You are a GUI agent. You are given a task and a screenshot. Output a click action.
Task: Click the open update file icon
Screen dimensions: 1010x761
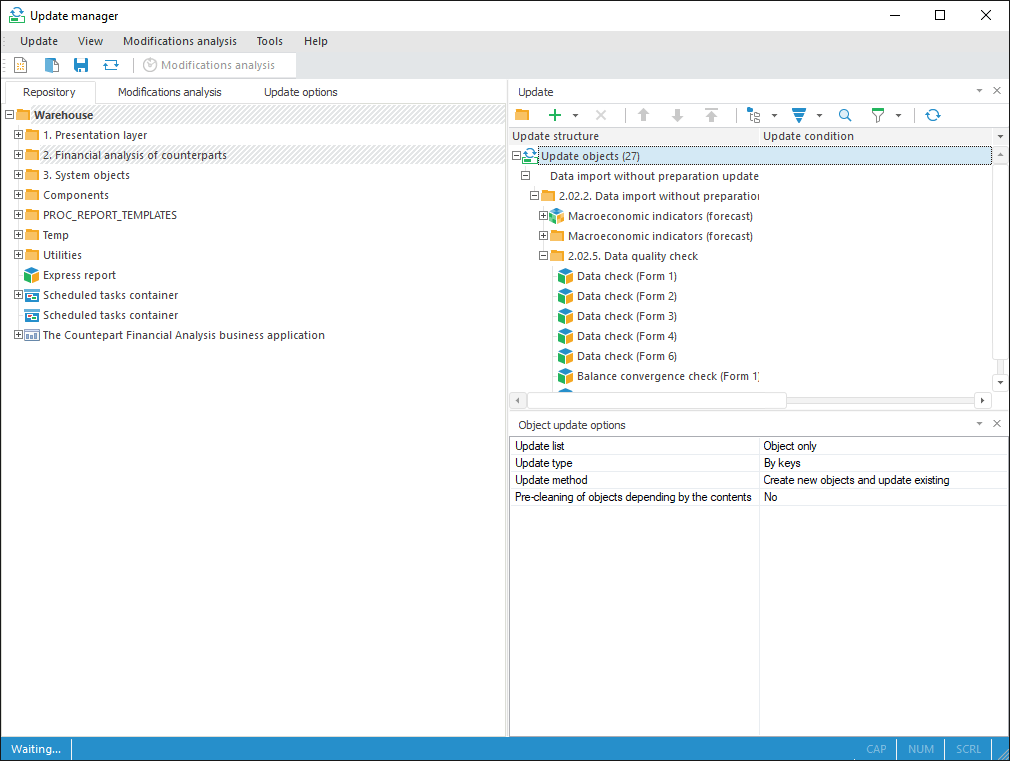51,65
